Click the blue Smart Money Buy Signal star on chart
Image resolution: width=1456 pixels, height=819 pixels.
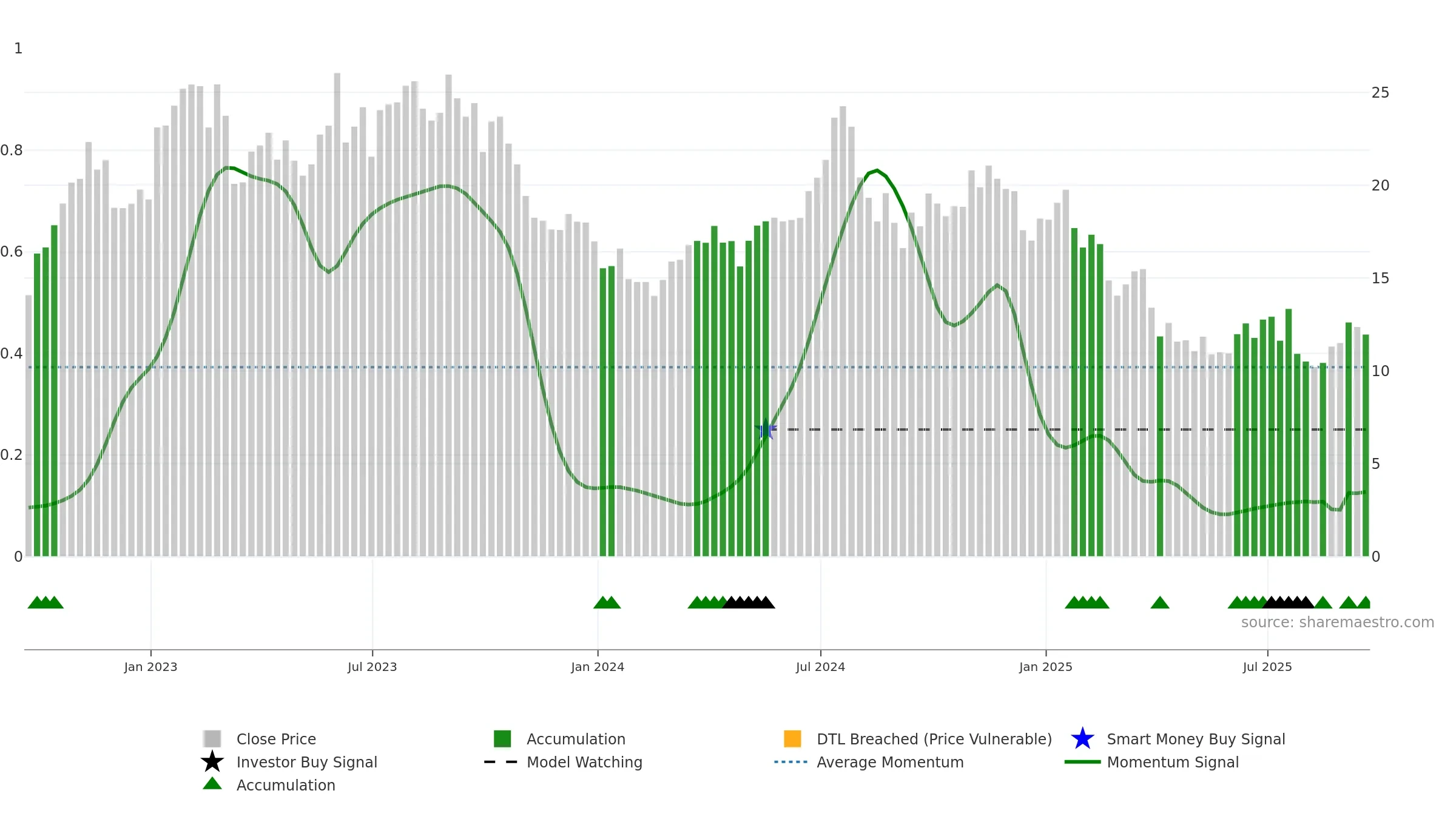click(x=766, y=430)
